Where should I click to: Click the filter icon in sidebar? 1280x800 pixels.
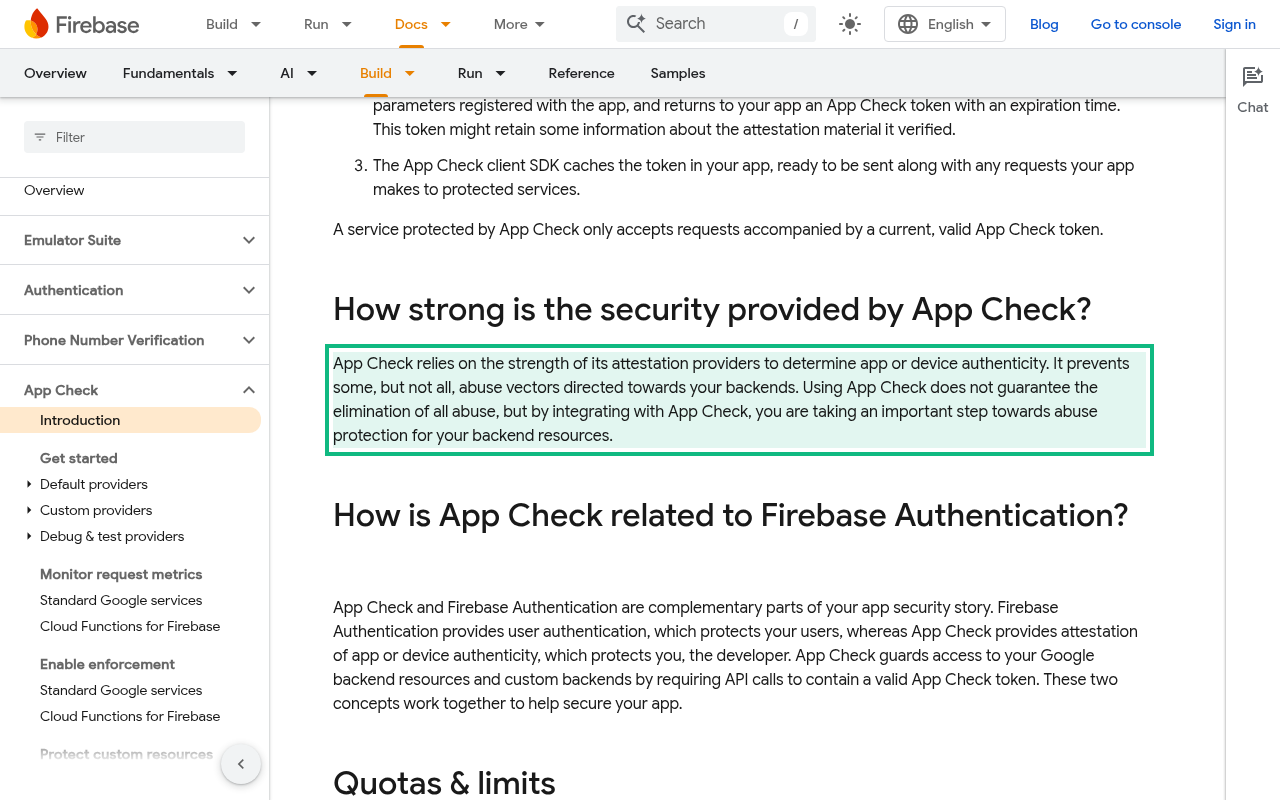pos(40,137)
